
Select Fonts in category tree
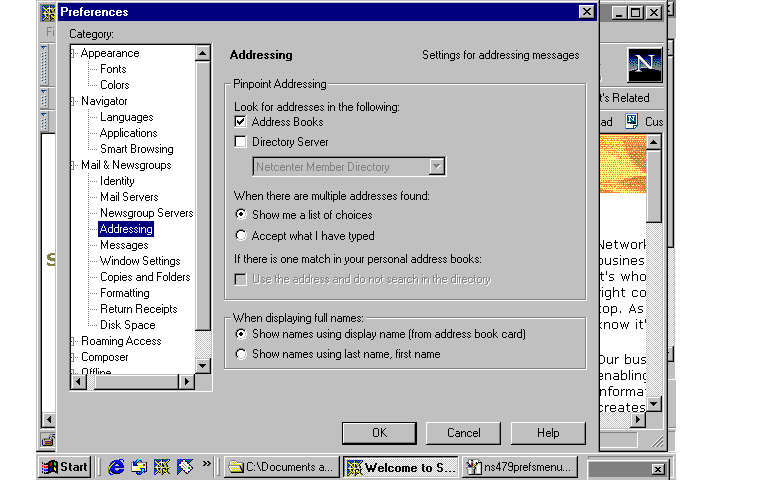[x=113, y=69]
